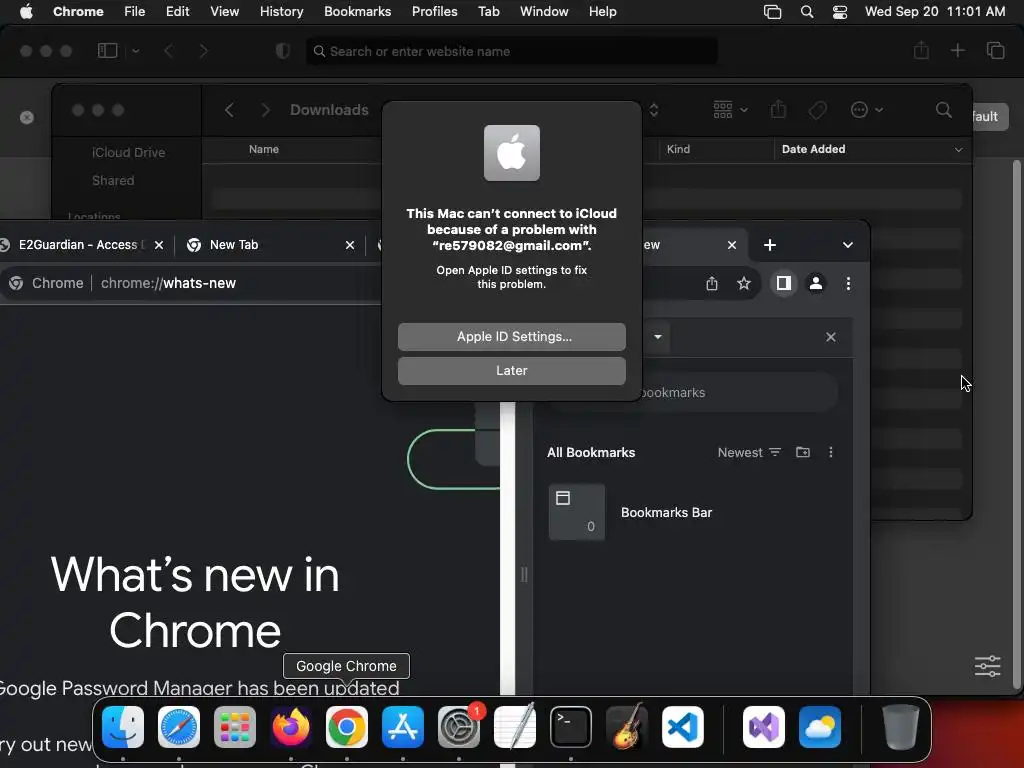Click Safari share icon in toolbar
Image resolution: width=1024 pixels, height=768 pixels.
tap(921, 50)
